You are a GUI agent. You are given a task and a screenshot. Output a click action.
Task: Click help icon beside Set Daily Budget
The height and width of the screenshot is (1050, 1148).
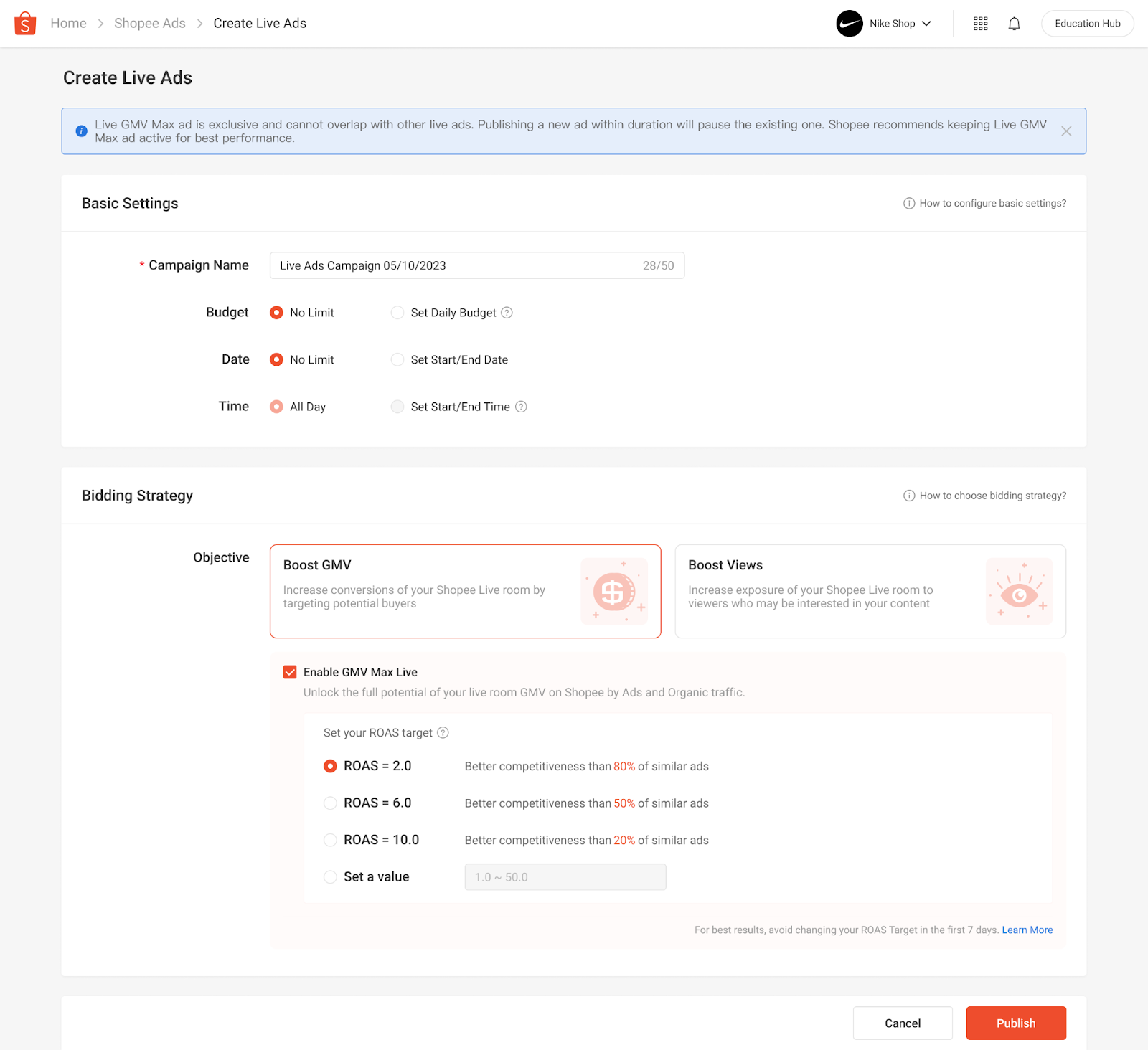[x=507, y=313]
